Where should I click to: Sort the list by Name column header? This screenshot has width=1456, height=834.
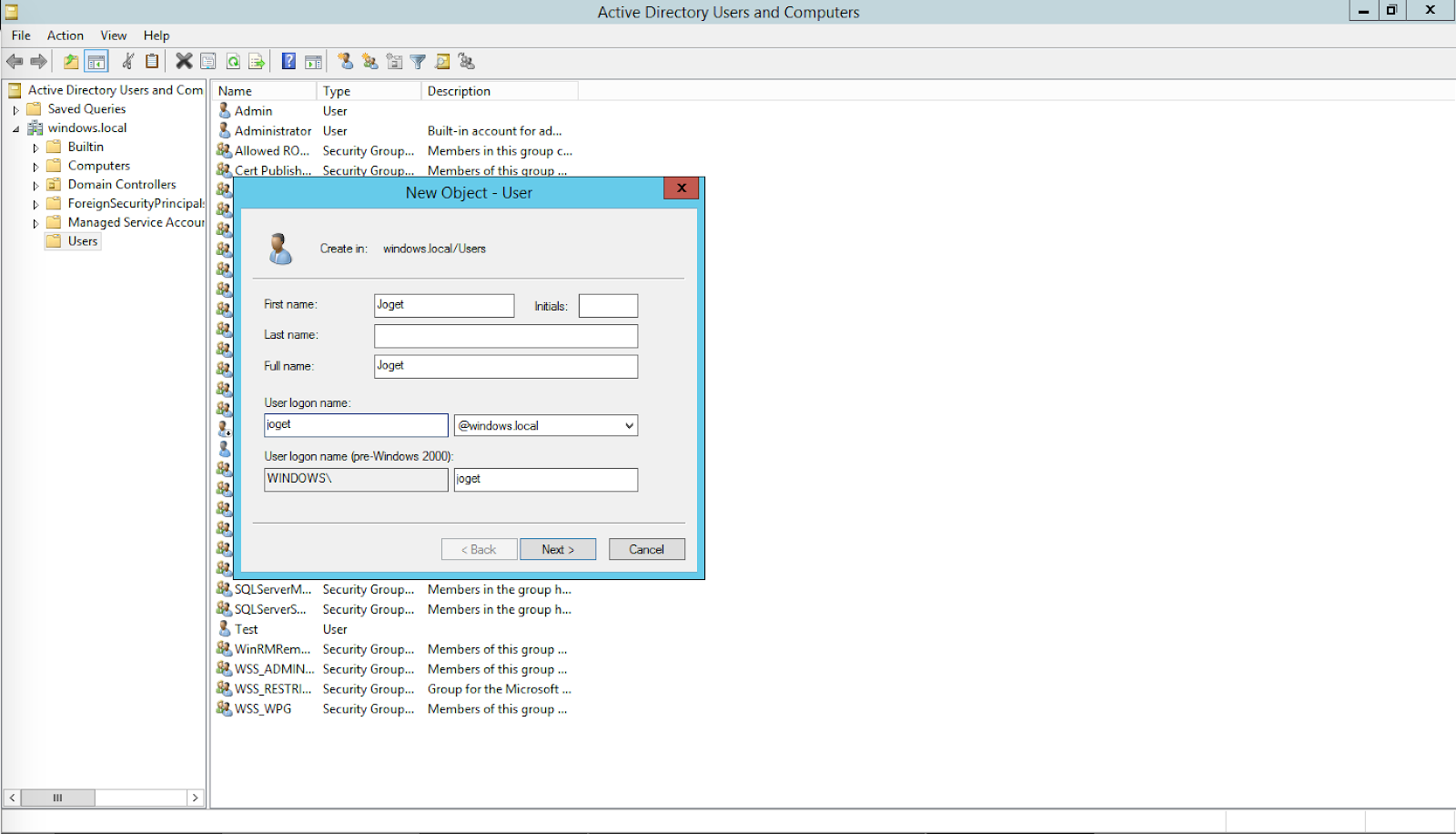point(264,91)
